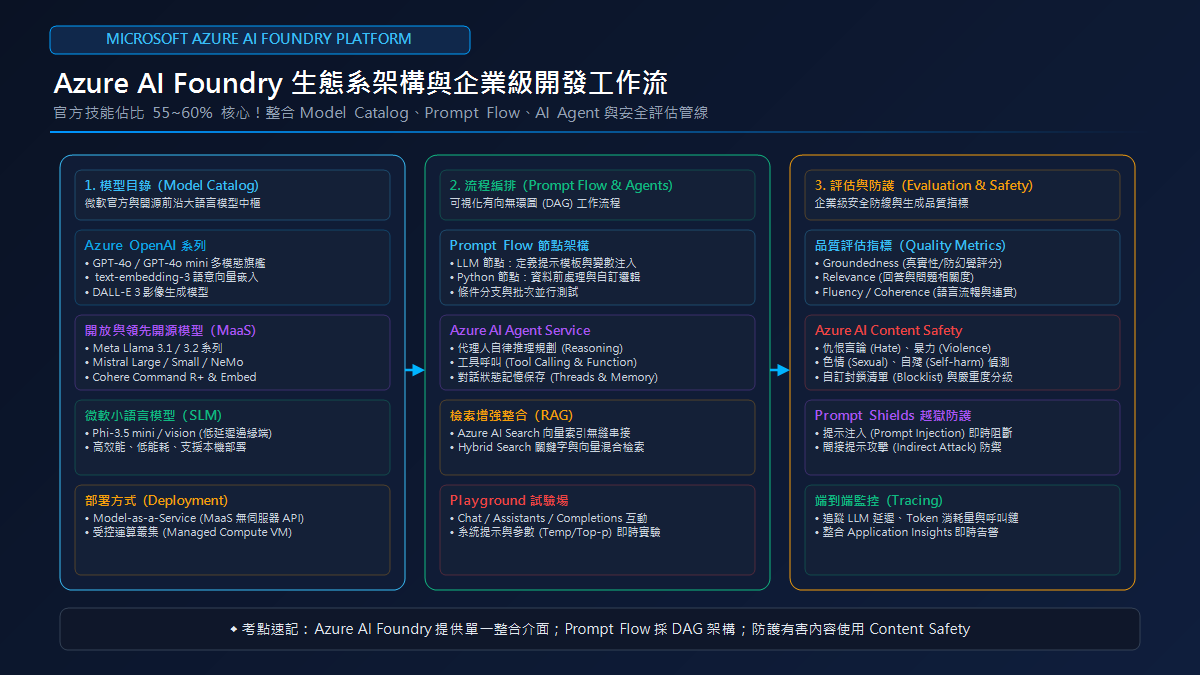This screenshot has width=1200, height=675.
Task: Click the '官方技能佔比 55~60% 核心' subtitle line
Action: (381, 113)
